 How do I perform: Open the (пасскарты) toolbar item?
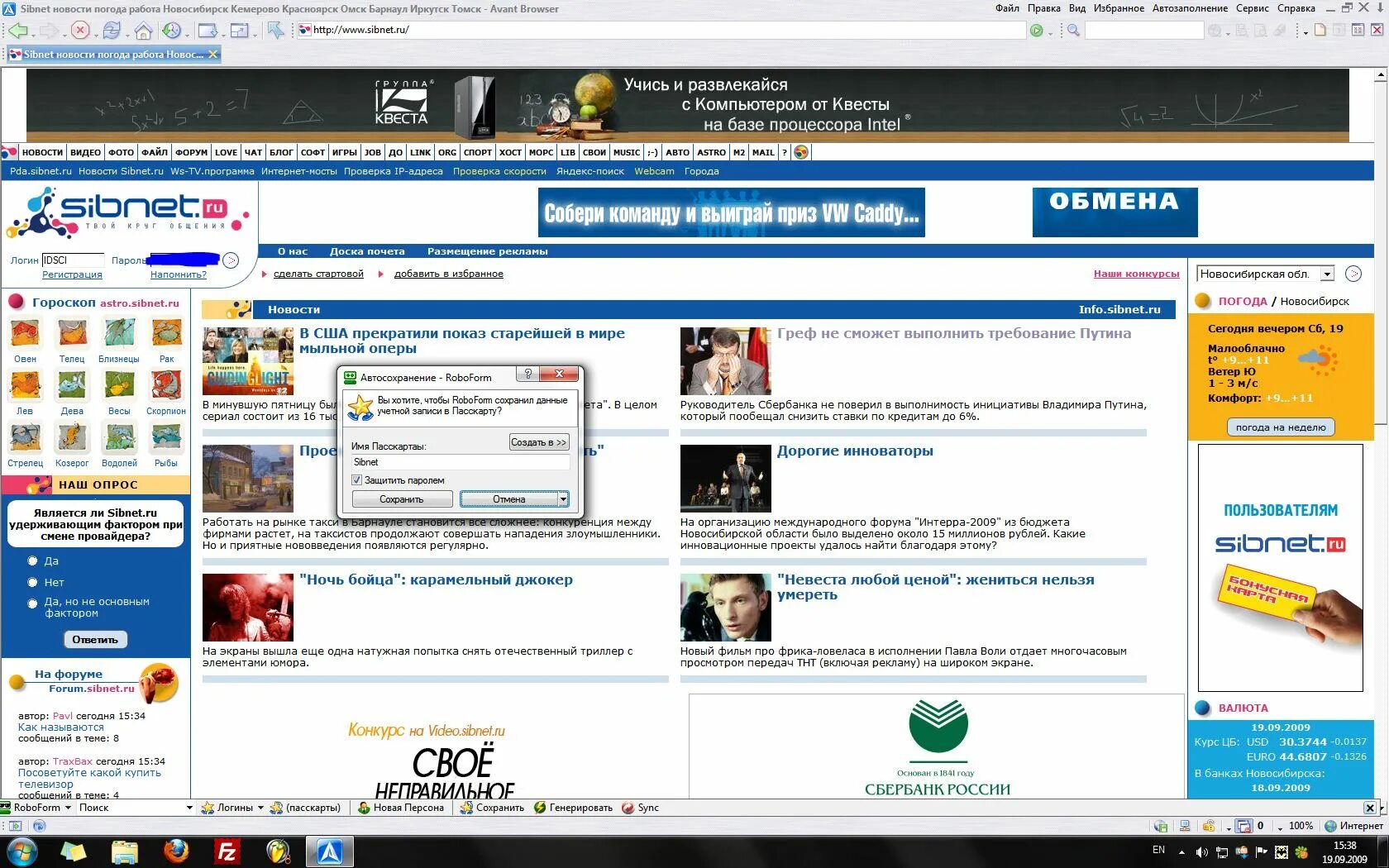click(x=305, y=808)
